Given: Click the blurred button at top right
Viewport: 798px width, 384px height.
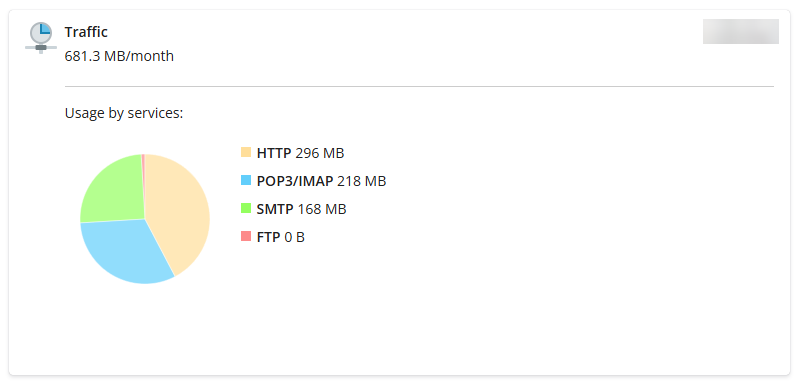Looking at the screenshot, I should pyautogui.click(x=740, y=32).
